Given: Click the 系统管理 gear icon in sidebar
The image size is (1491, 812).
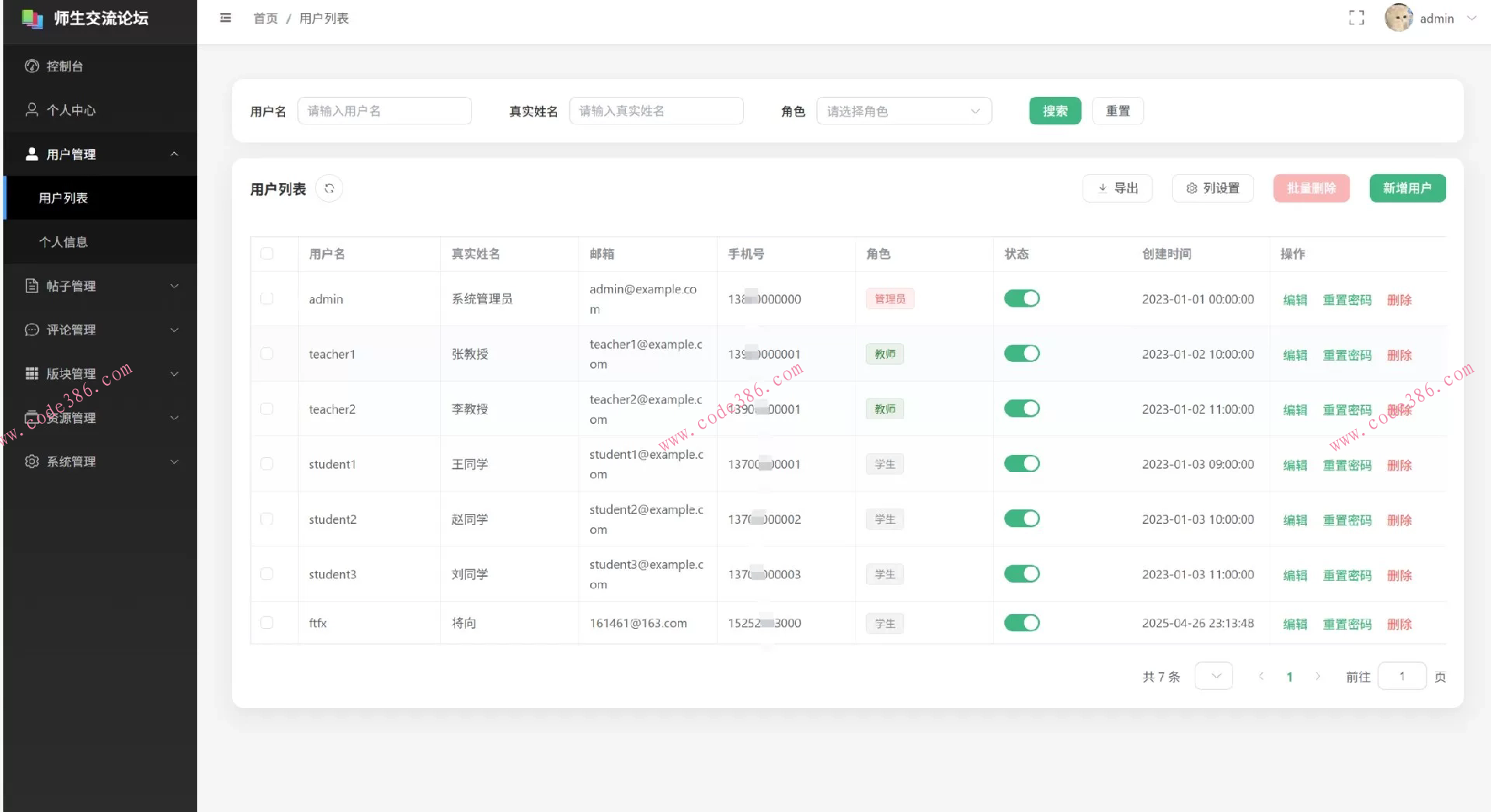Looking at the screenshot, I should pos(32,461).
